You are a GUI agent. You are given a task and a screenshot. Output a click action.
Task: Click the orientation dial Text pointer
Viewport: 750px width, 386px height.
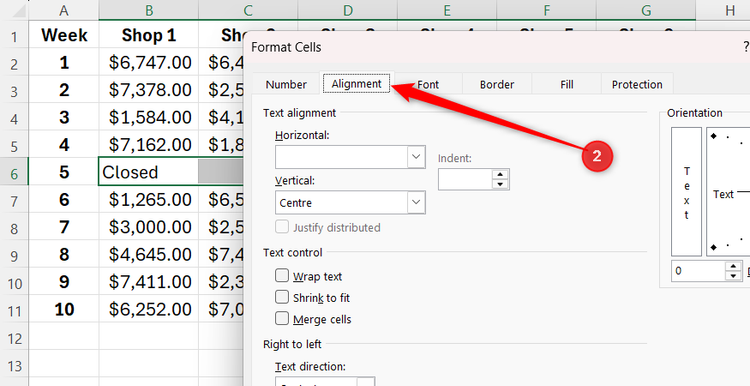point(723,194)
